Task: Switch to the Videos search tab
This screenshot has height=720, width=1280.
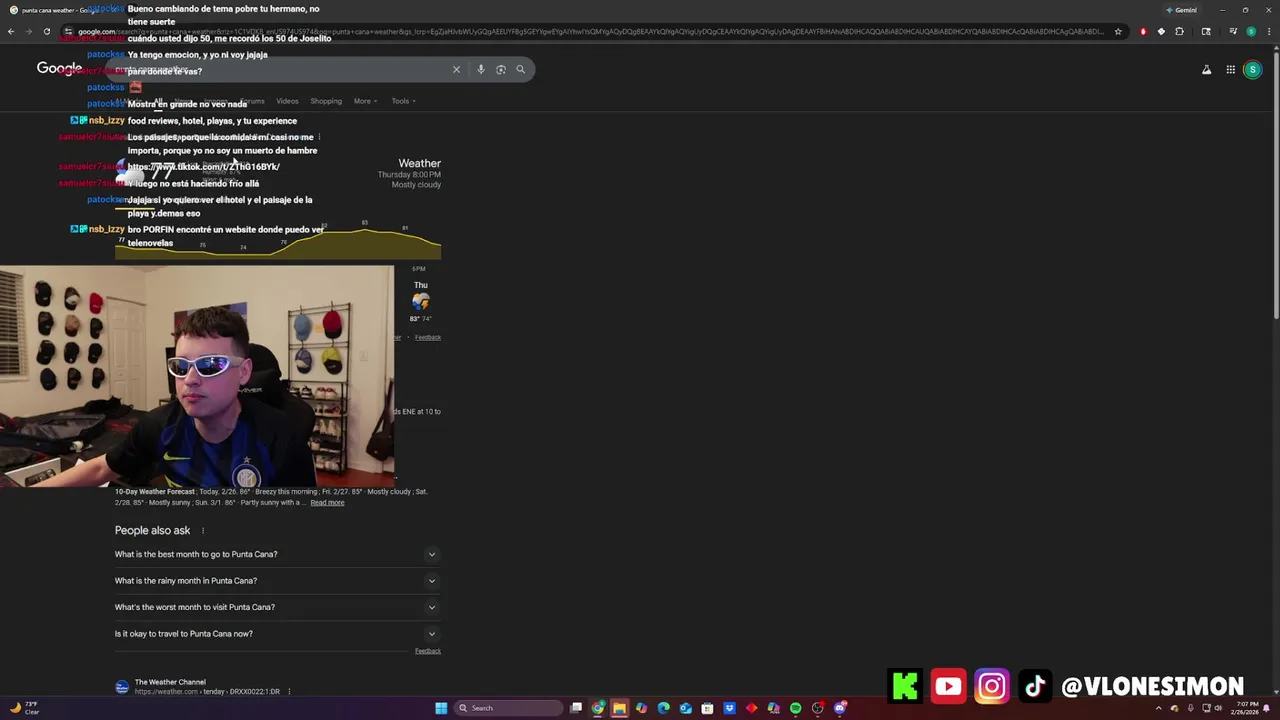Action: coord(287,101)
